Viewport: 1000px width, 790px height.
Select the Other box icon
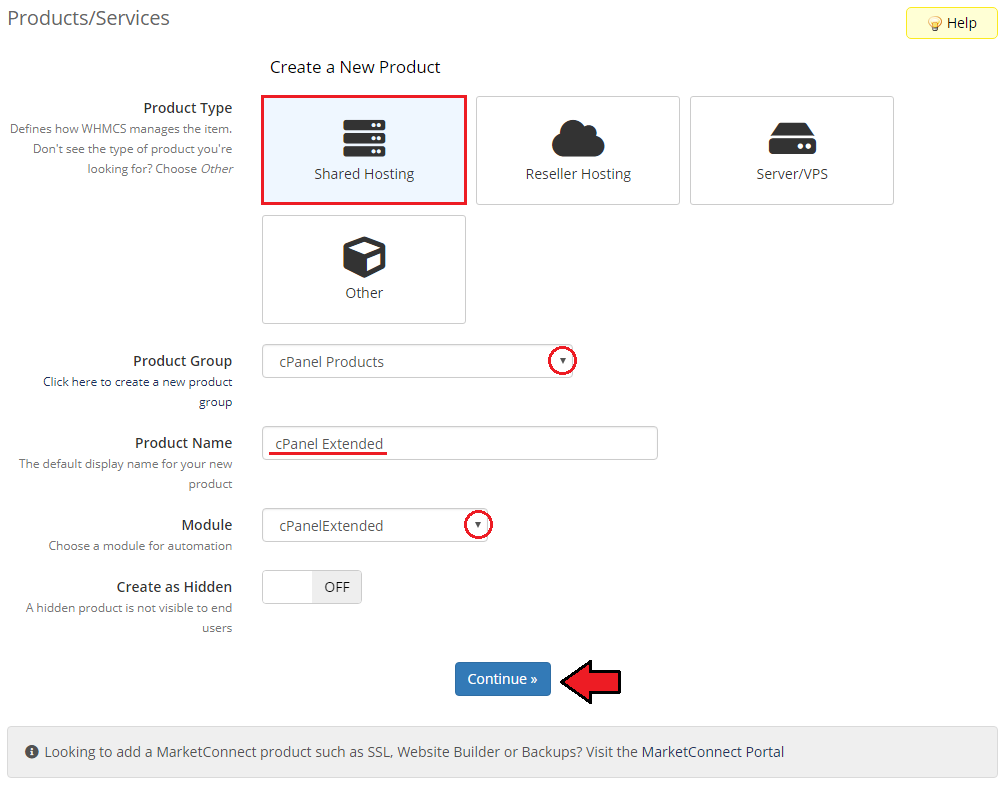point(364,257)
